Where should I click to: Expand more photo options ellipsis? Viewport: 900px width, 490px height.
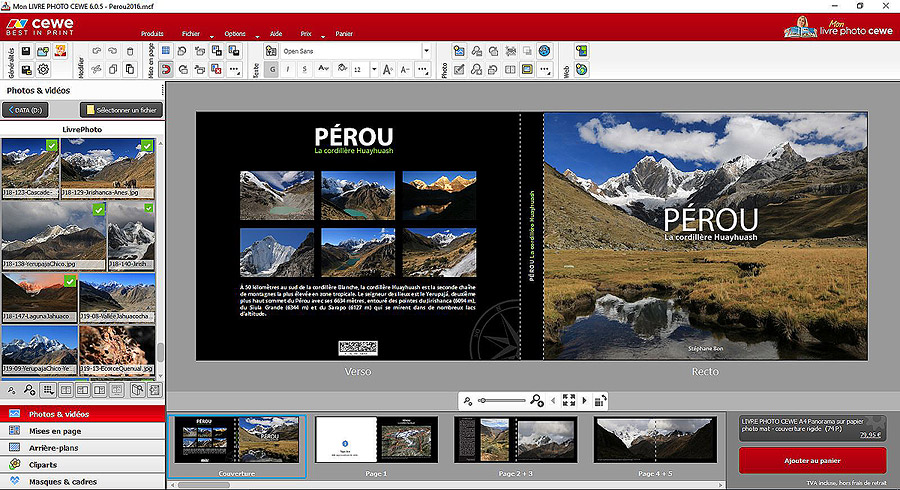[545, 69]
